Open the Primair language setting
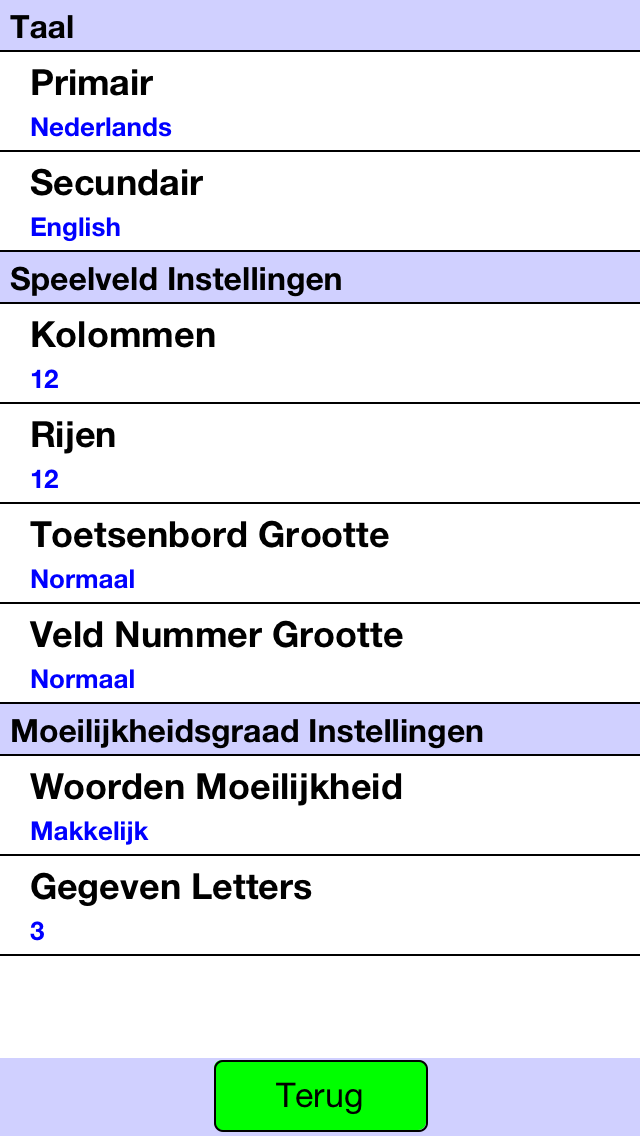Image resolution: width=640 pixels, height=1136 pixels. click(320, 101)
